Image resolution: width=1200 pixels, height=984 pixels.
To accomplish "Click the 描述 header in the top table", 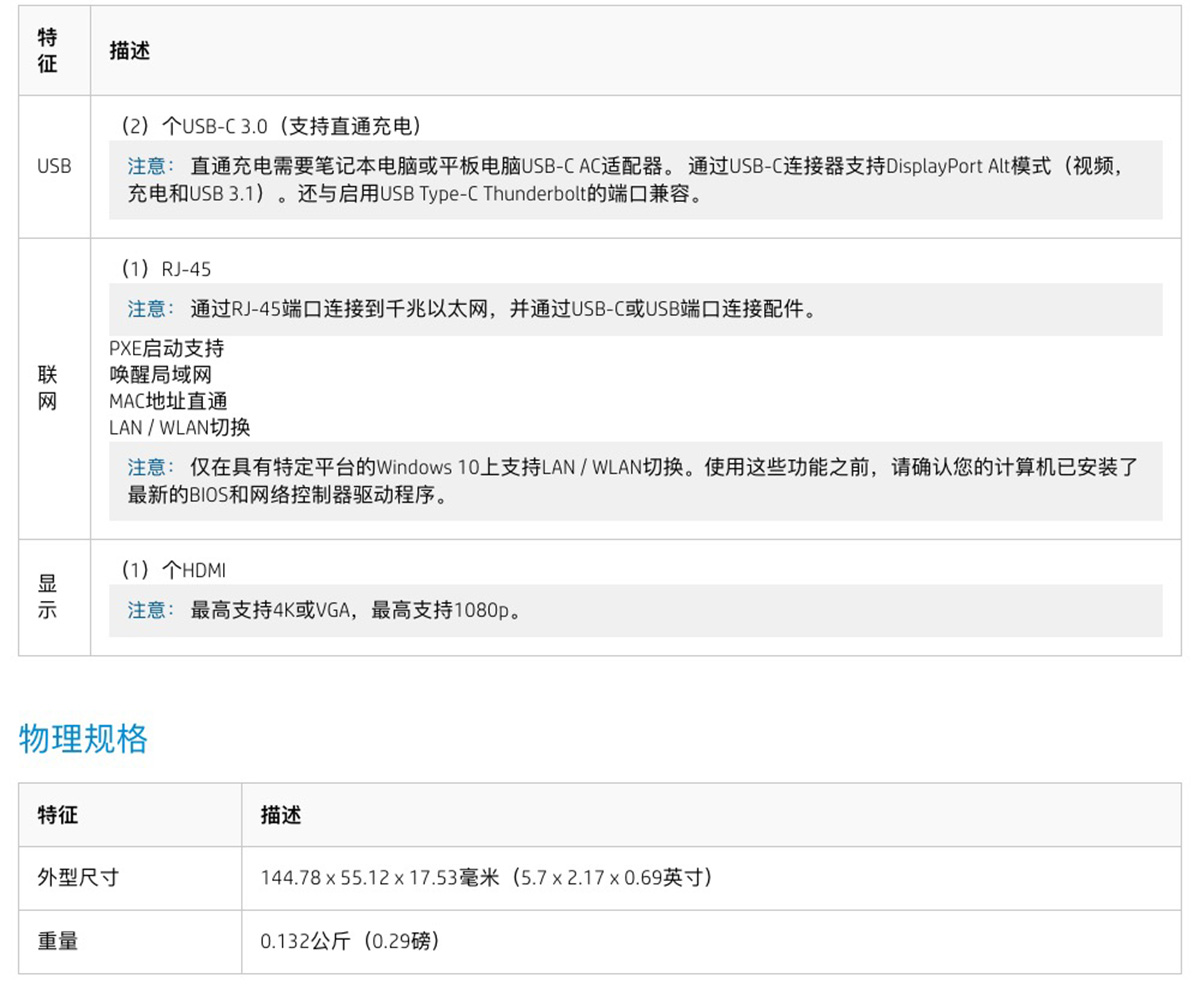I will coord(130,51).
